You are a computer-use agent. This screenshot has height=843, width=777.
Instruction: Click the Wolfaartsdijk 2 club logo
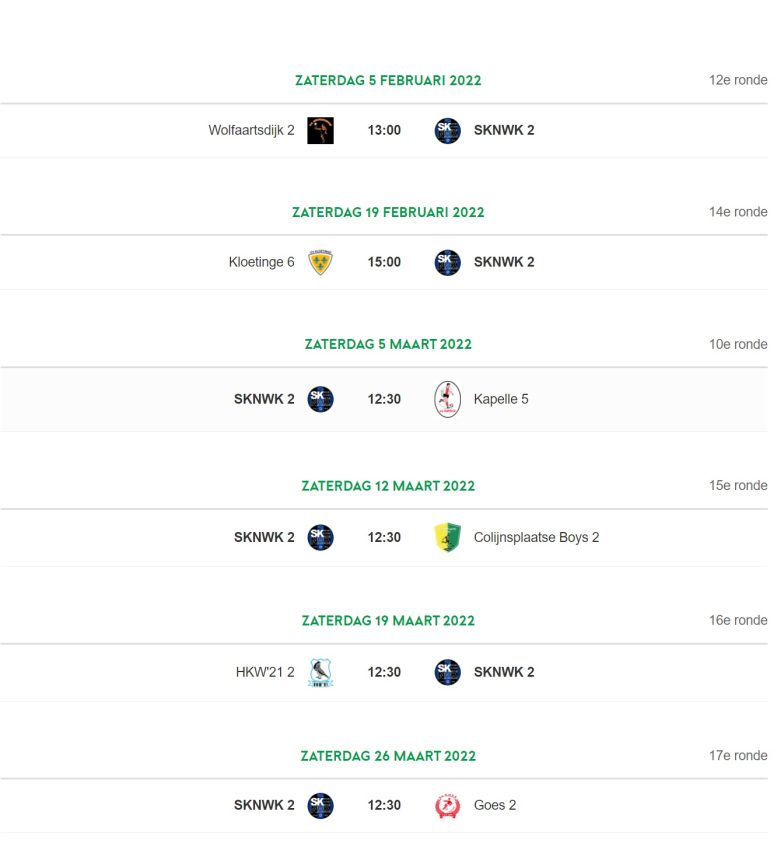point(320,130)
